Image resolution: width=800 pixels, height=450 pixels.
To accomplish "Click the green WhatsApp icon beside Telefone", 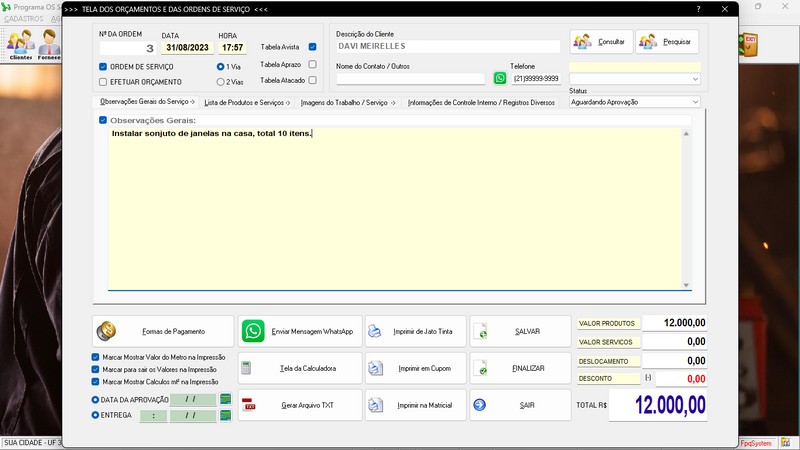I will (x=500, y=78).
